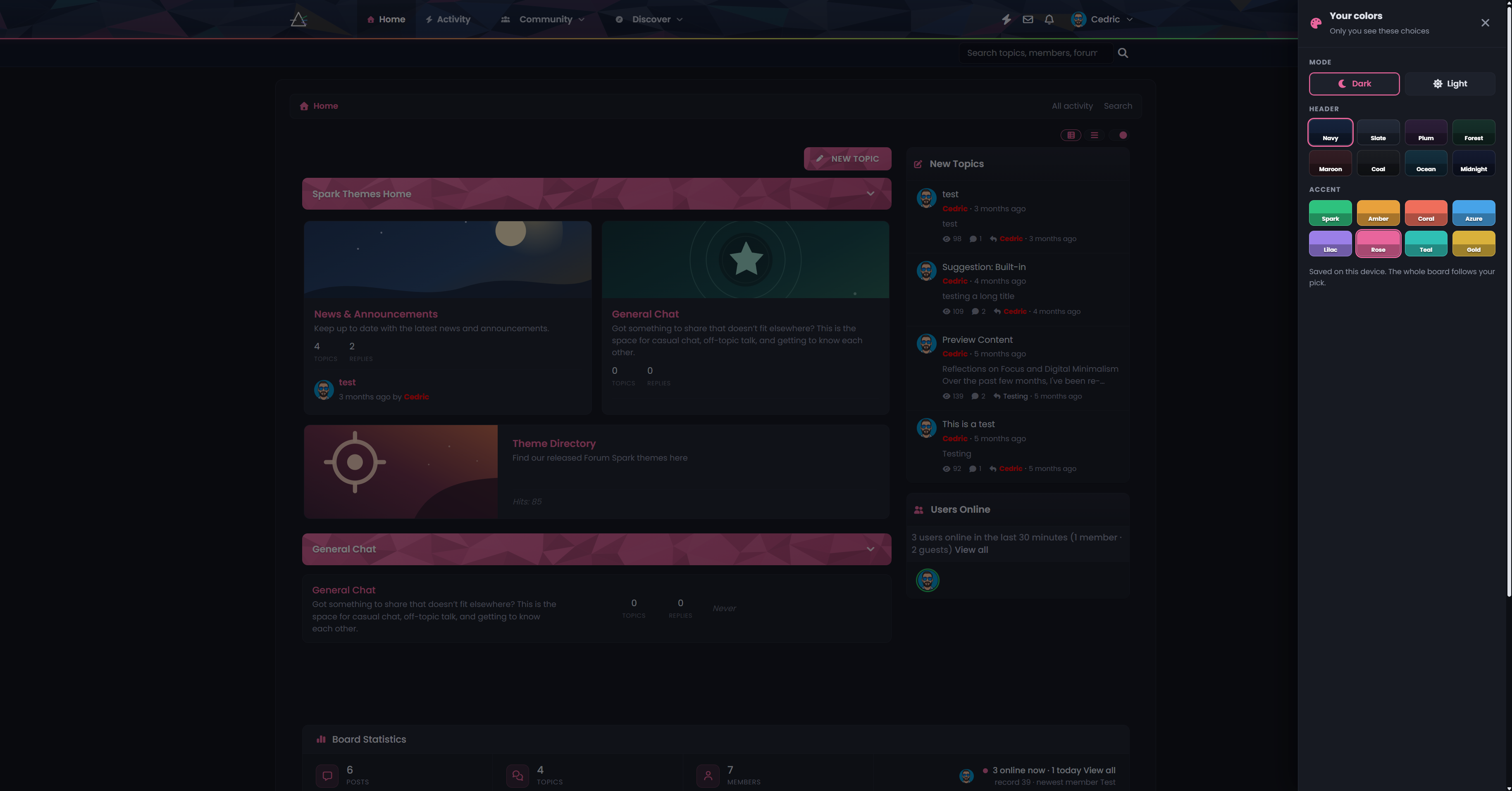1512x791 pixels.
Task: Click the site logo triangle icon
Action: coord(299,19)
